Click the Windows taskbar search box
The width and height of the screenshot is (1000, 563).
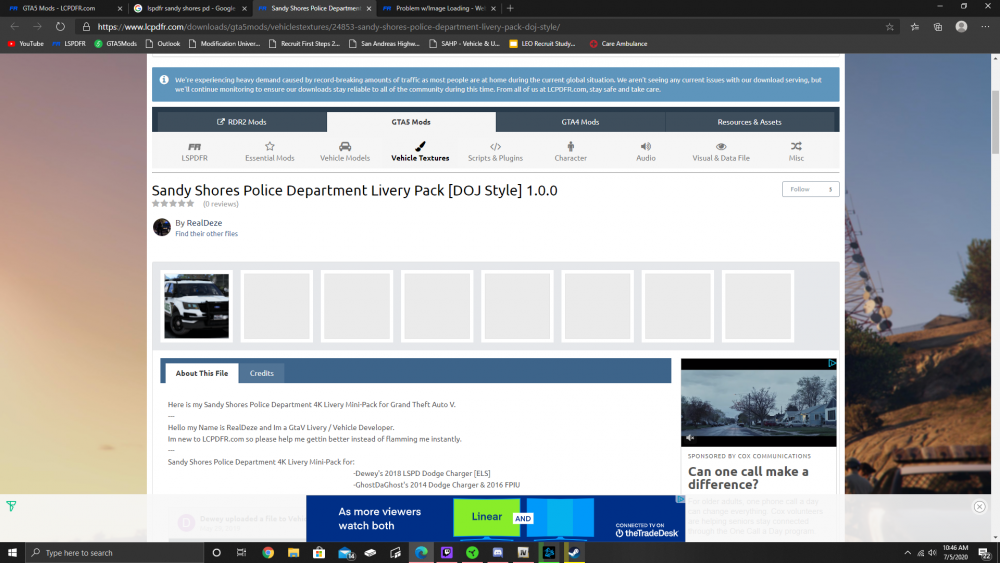tap(114, 553)
